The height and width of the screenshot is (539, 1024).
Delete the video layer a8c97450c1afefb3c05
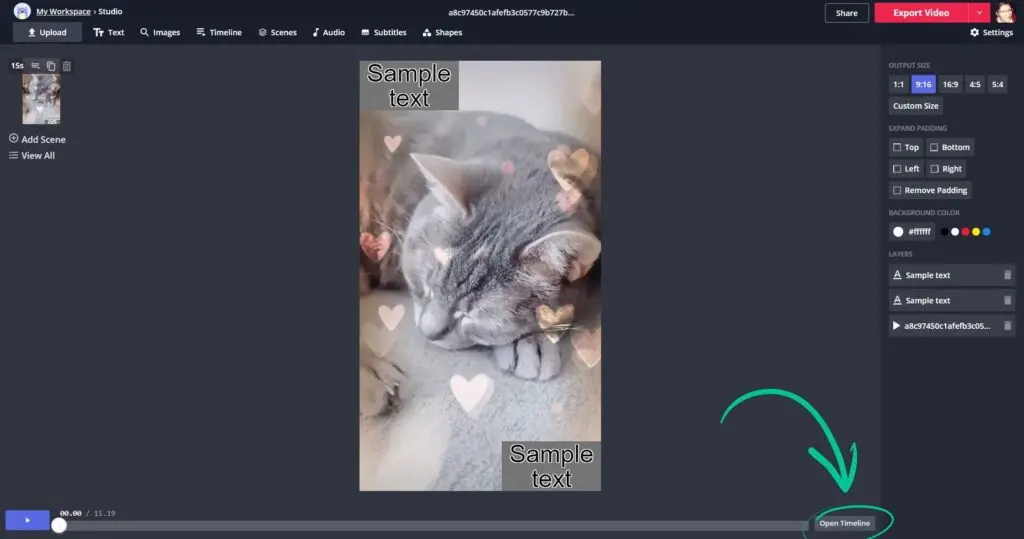(1007, 325)
